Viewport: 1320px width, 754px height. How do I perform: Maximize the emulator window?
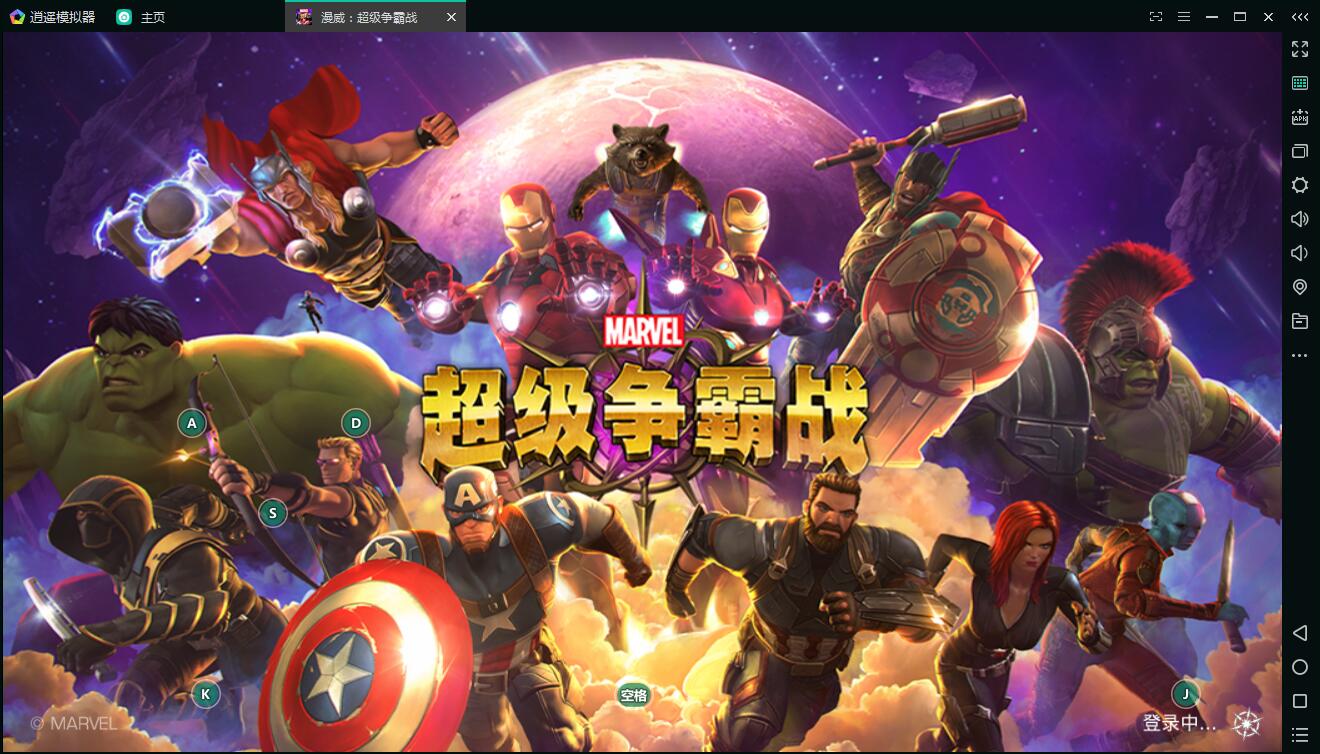click(x=1240, y=17)
